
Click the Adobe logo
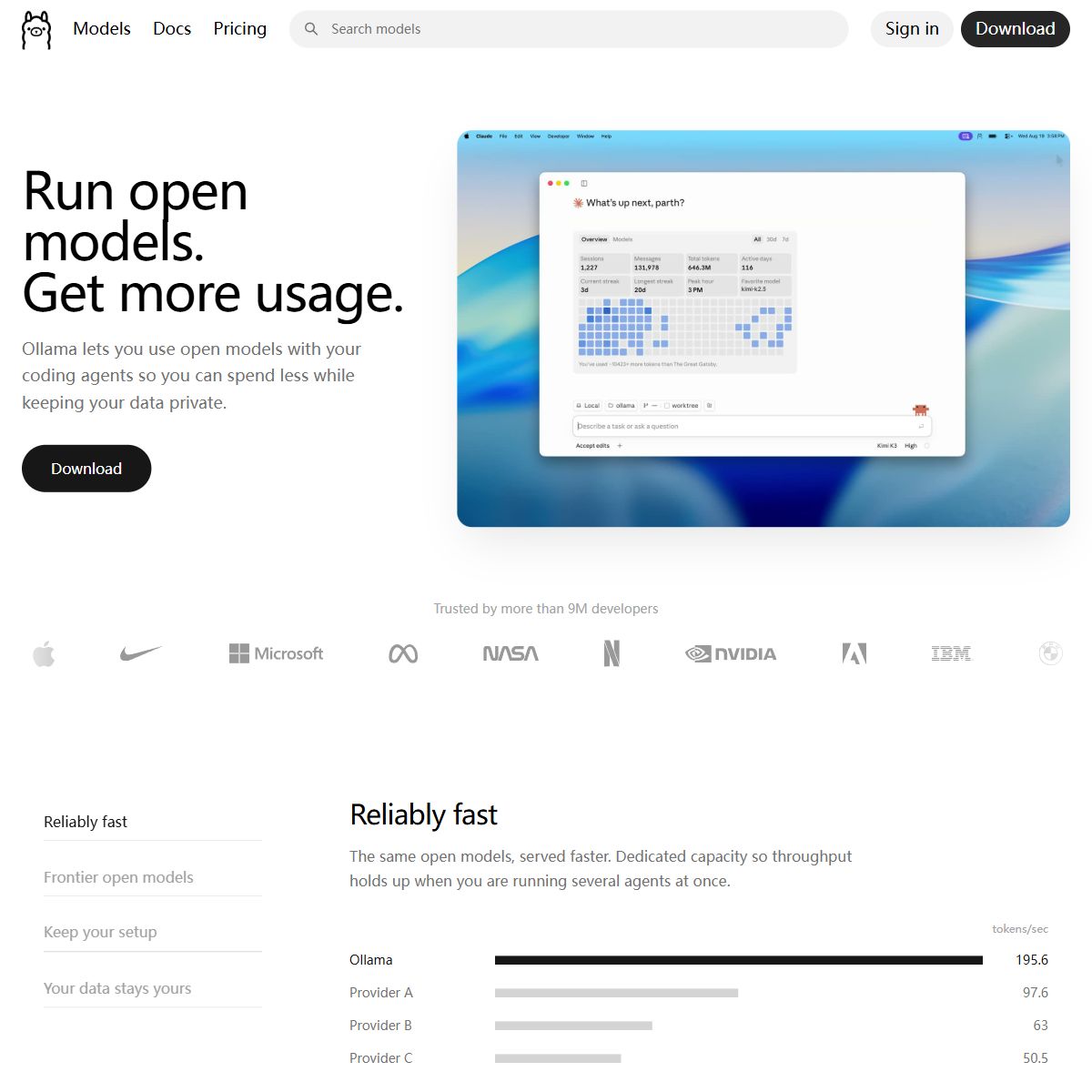tap(854, 653)
